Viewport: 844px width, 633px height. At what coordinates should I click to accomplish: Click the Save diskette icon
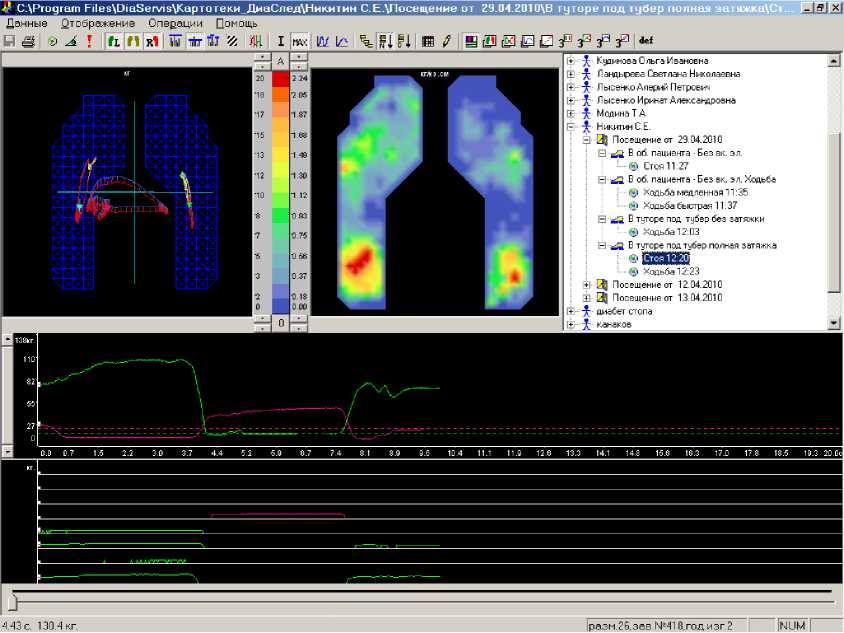pos(10,42)
